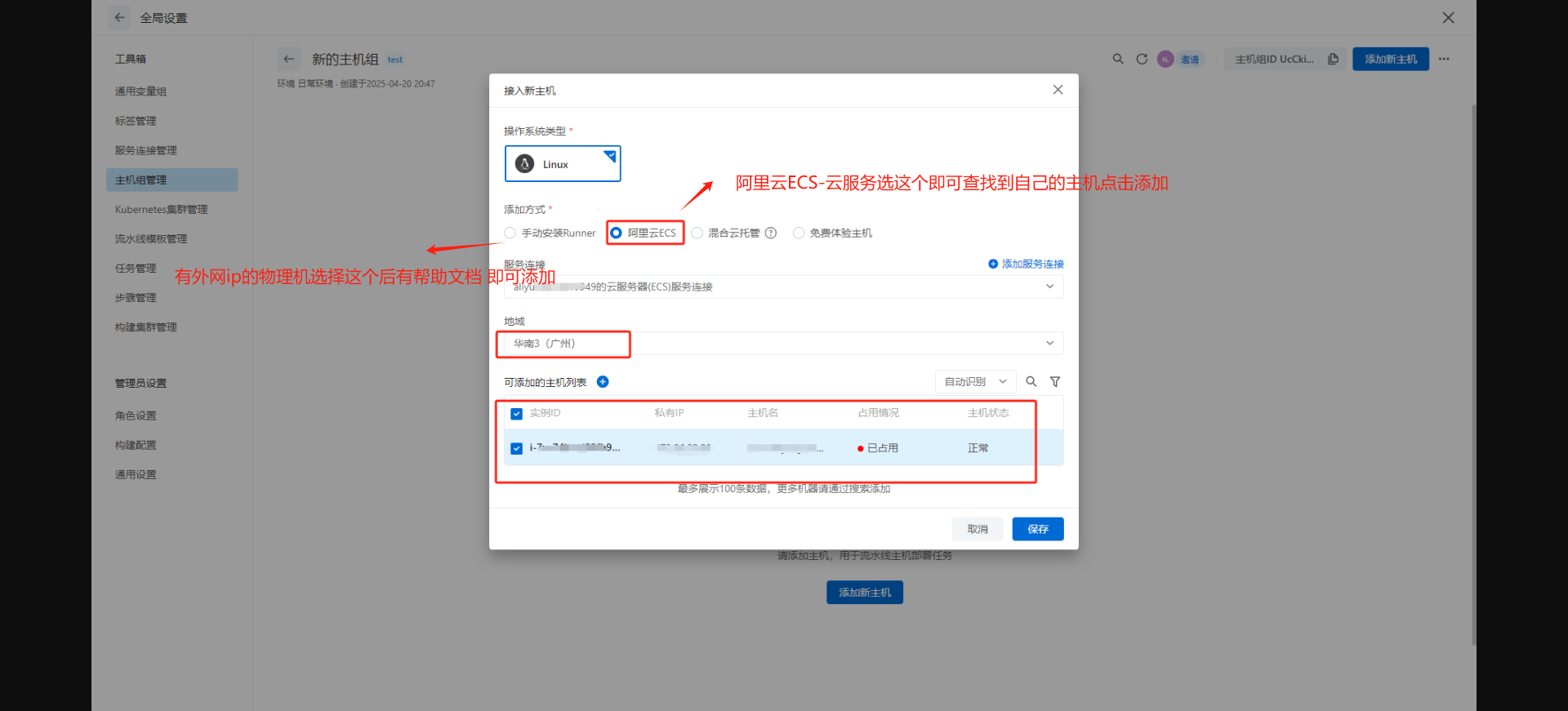Open 任务管理 in sidebar
Viewport: 1568px width, 711px height.
click(136, 268)
